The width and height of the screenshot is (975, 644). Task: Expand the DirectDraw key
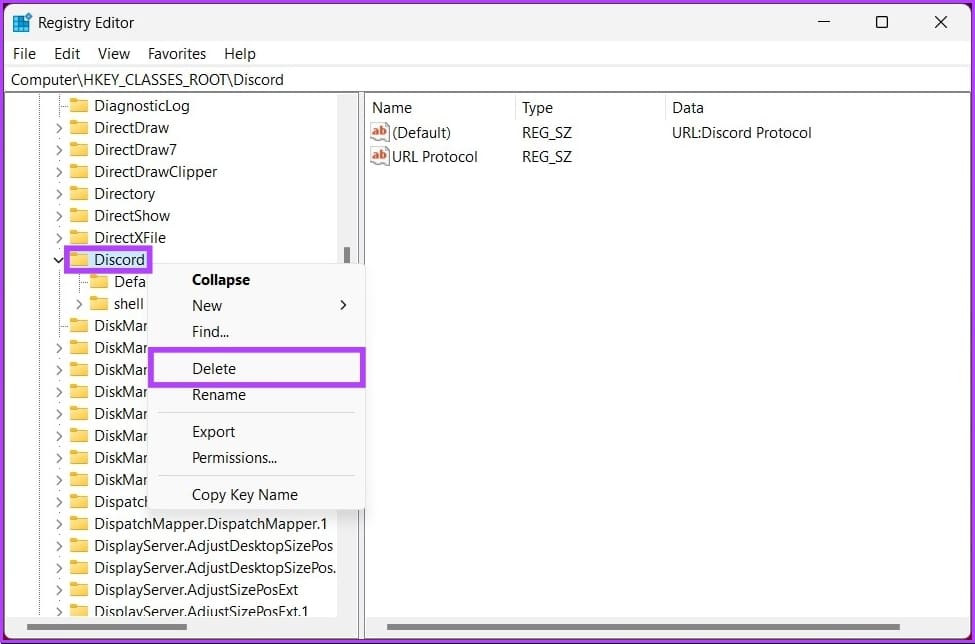59,128
